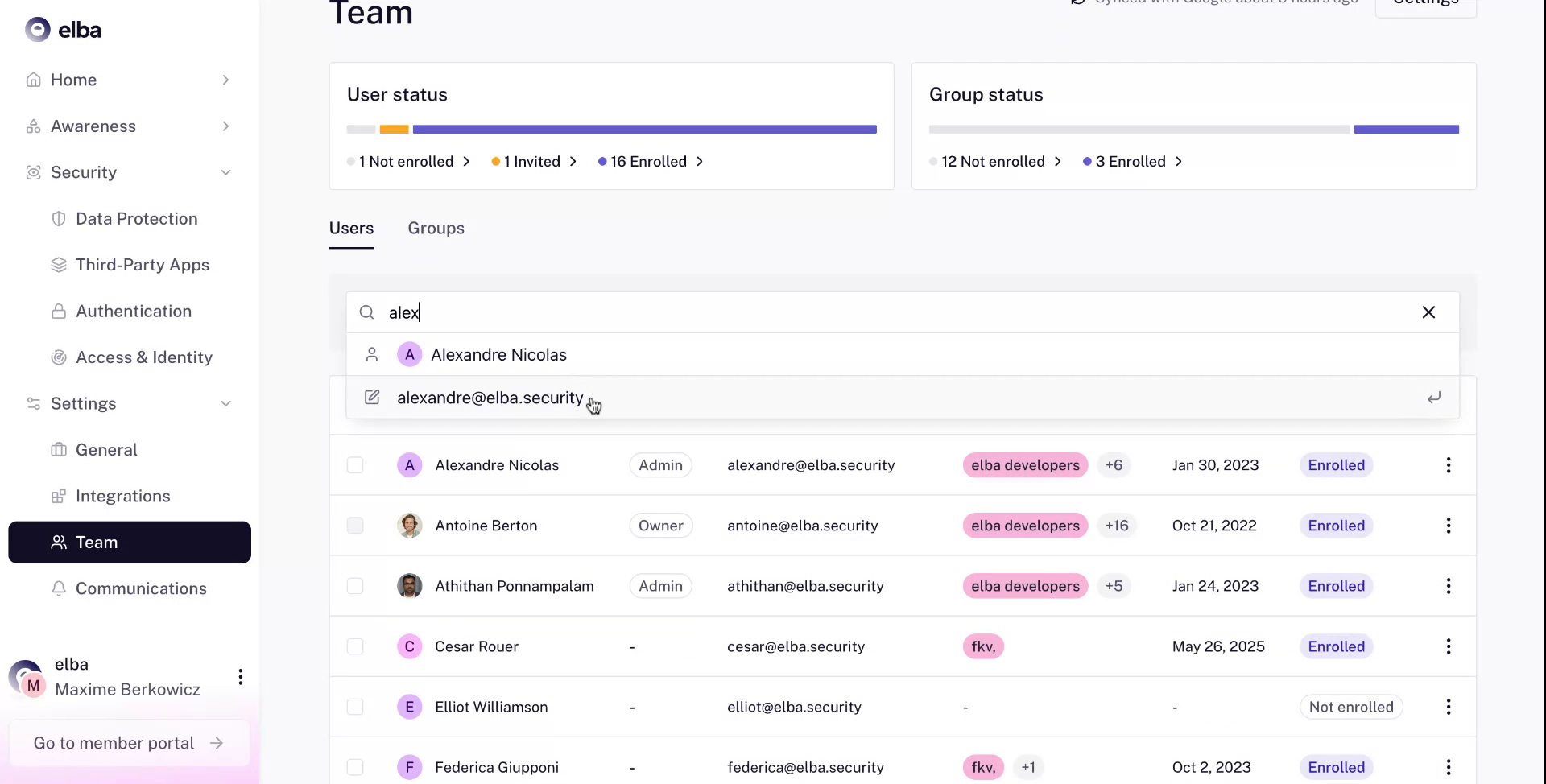
Task: Click the elba logo icon
Action: click(37, 30)
